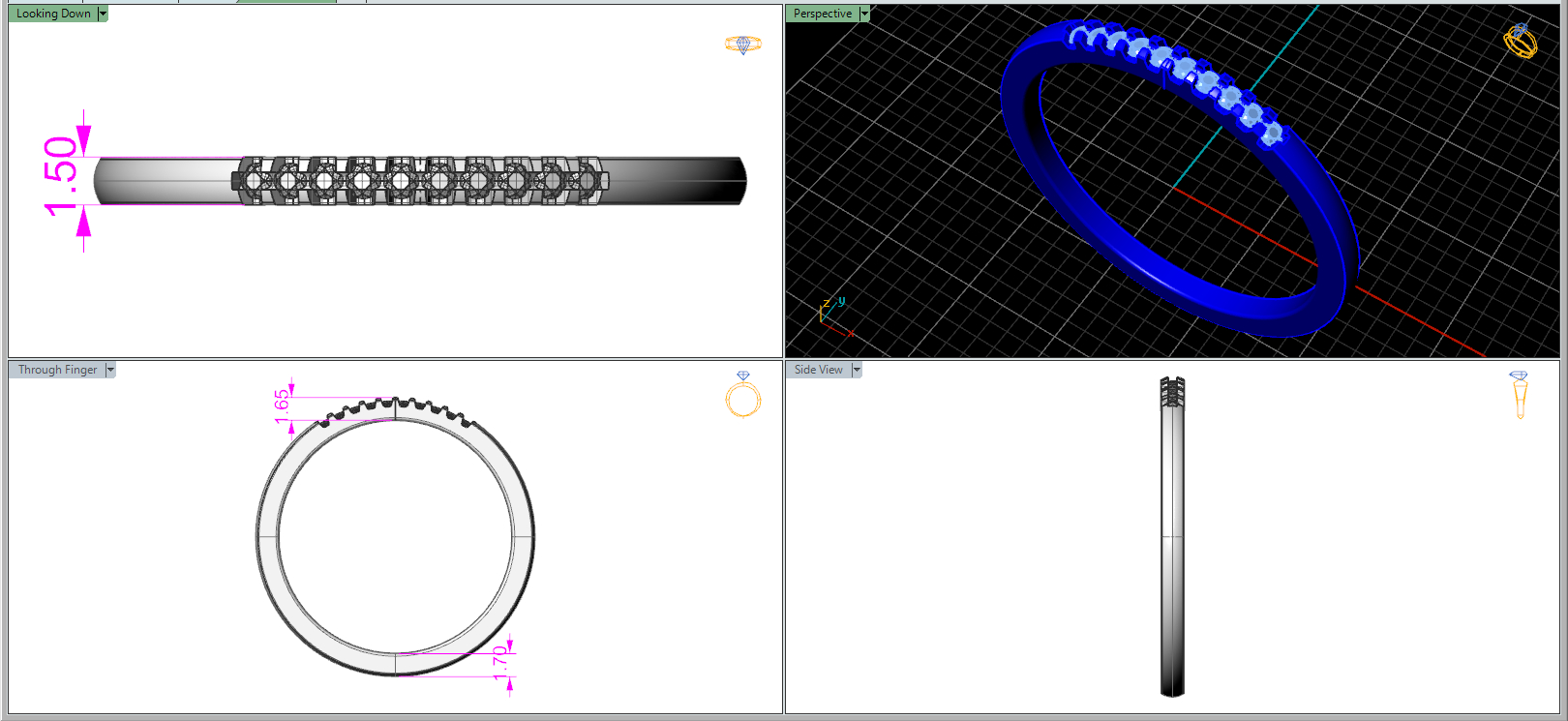Click the Perspective viewport title

823,14
